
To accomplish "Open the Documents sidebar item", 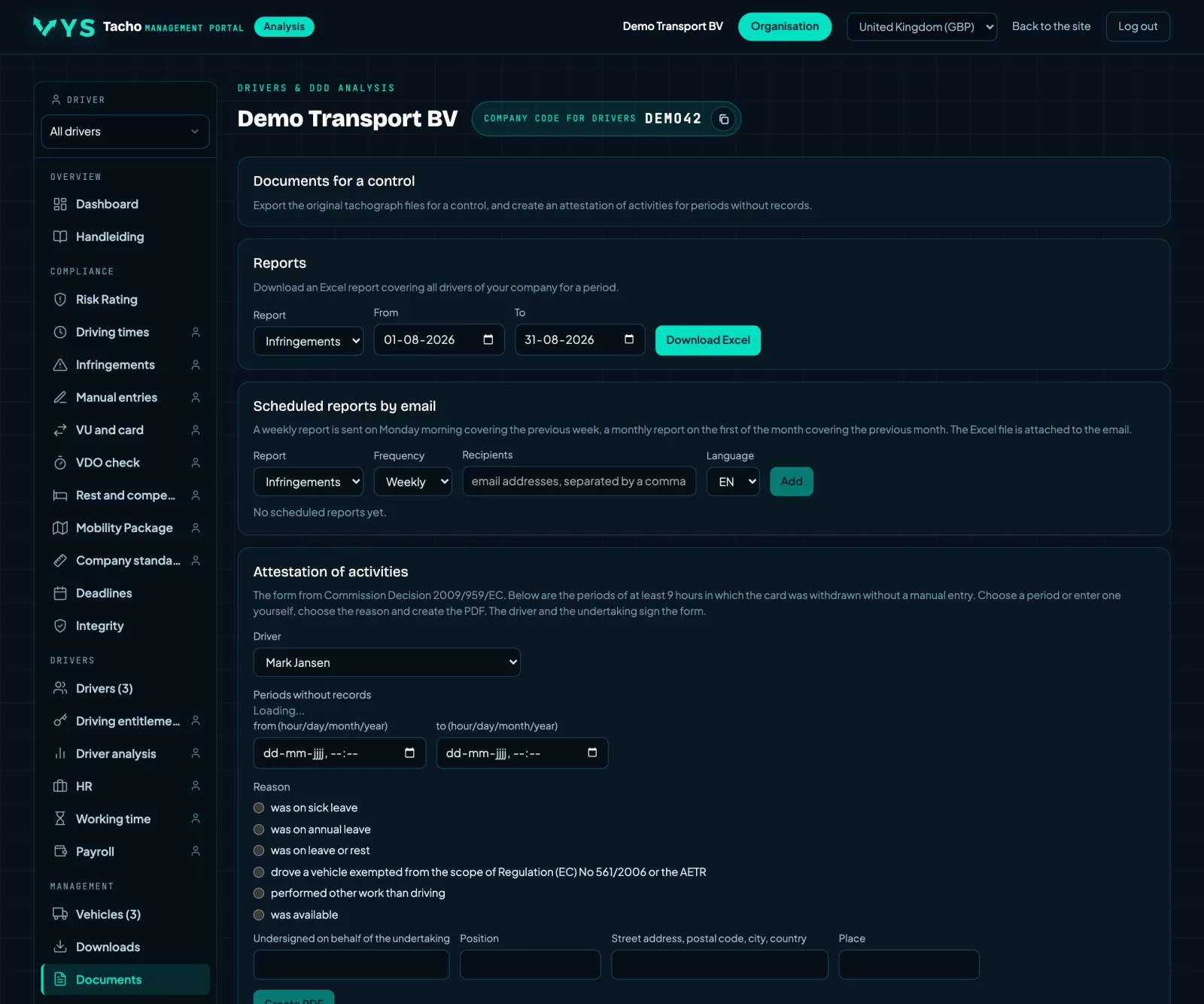I will 125,979.
